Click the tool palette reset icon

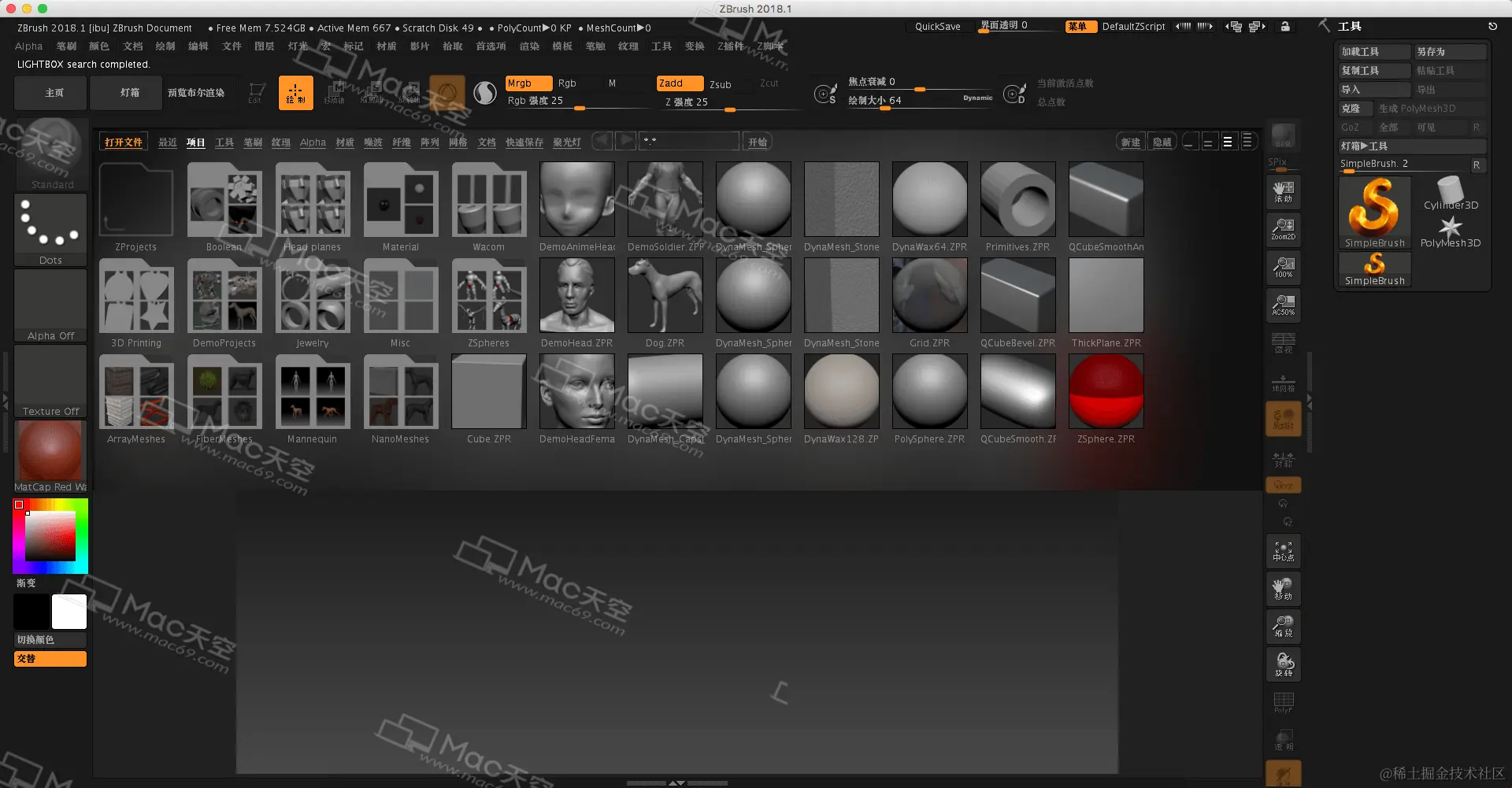(1492, 26)
